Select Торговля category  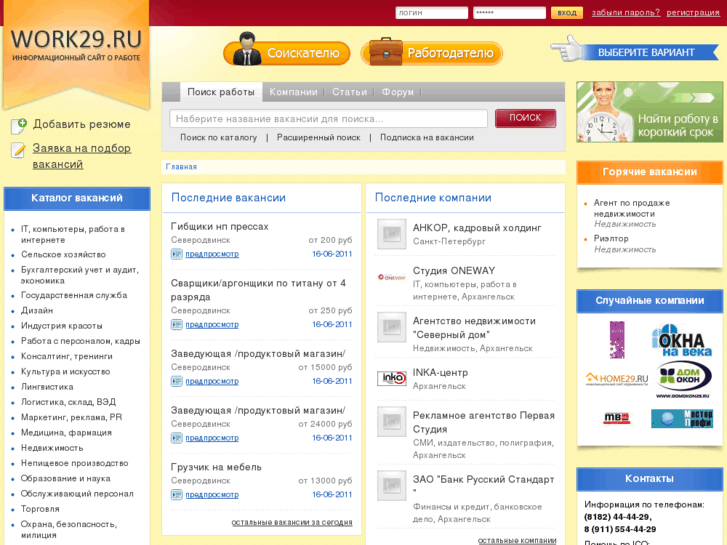tap(40, 509)
